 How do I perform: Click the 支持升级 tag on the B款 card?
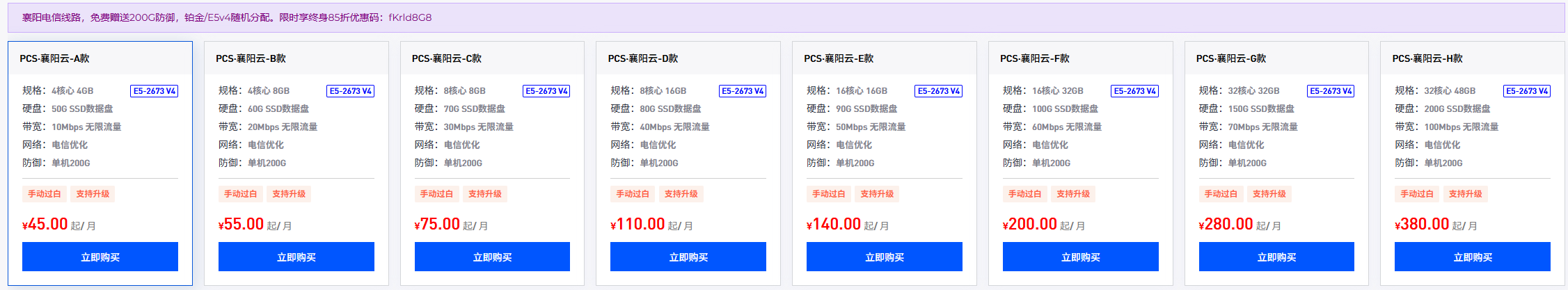point(289,194)
